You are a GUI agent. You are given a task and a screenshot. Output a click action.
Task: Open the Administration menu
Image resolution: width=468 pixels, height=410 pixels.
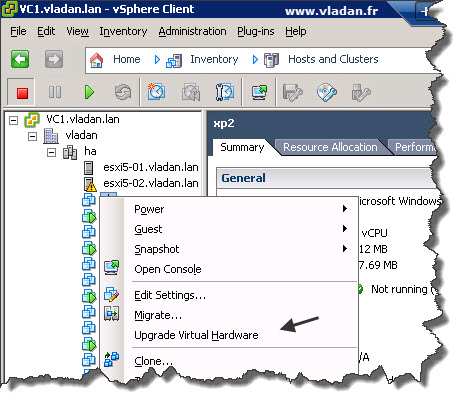[192, 31]
